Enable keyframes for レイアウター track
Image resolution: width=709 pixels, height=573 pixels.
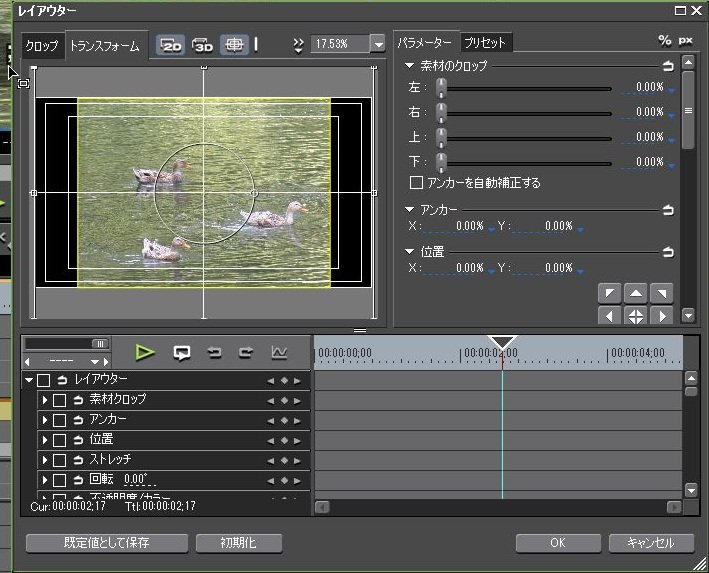(x=43, y=380)
